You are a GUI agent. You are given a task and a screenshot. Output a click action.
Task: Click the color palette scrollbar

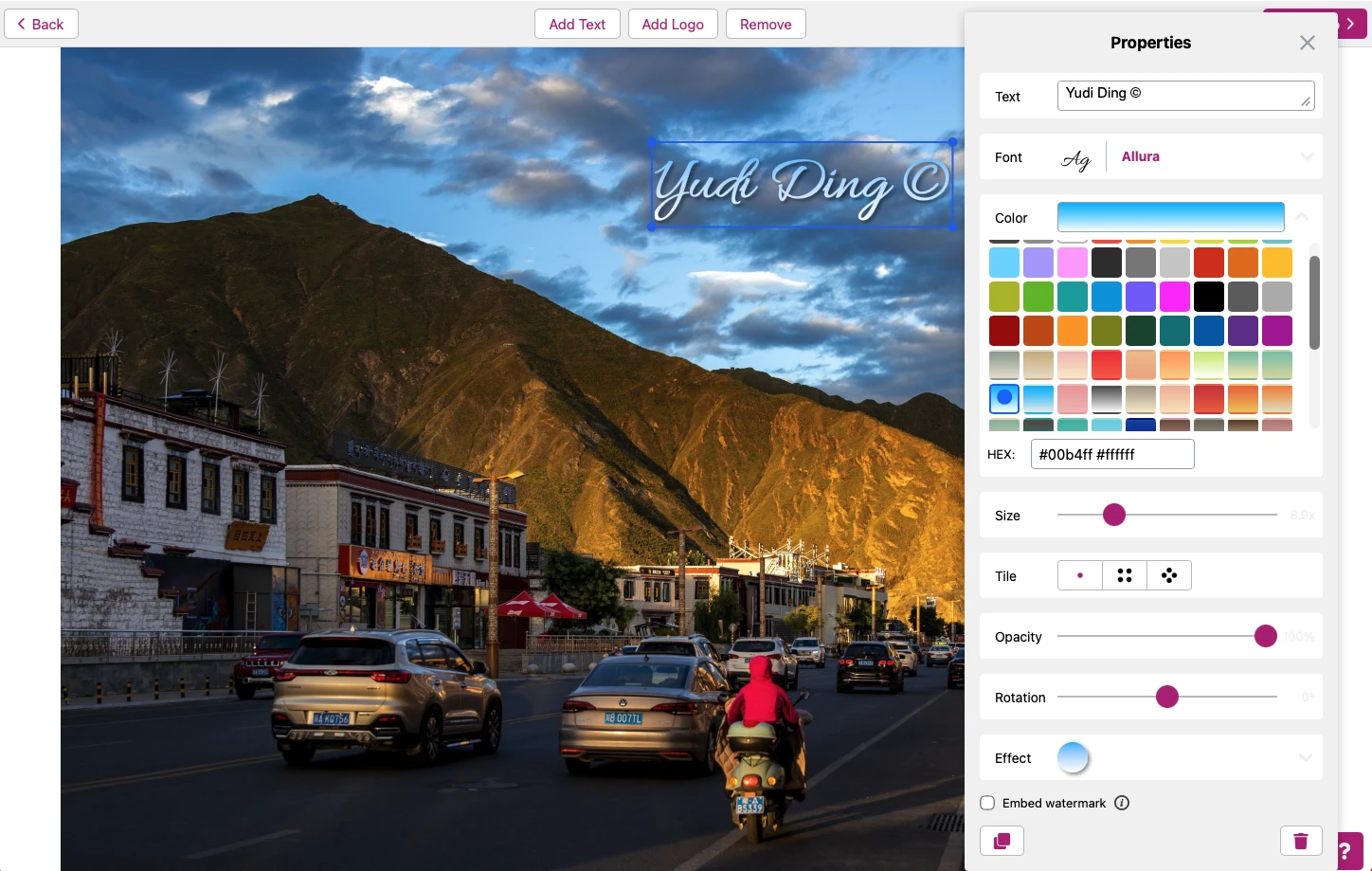(x=1314, y=302)
